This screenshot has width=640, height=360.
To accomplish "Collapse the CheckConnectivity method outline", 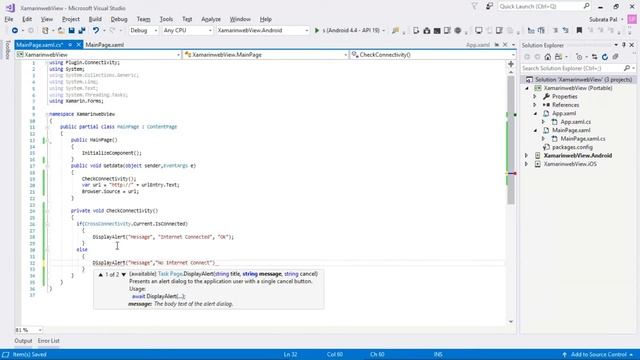I will tap(47, 211).
